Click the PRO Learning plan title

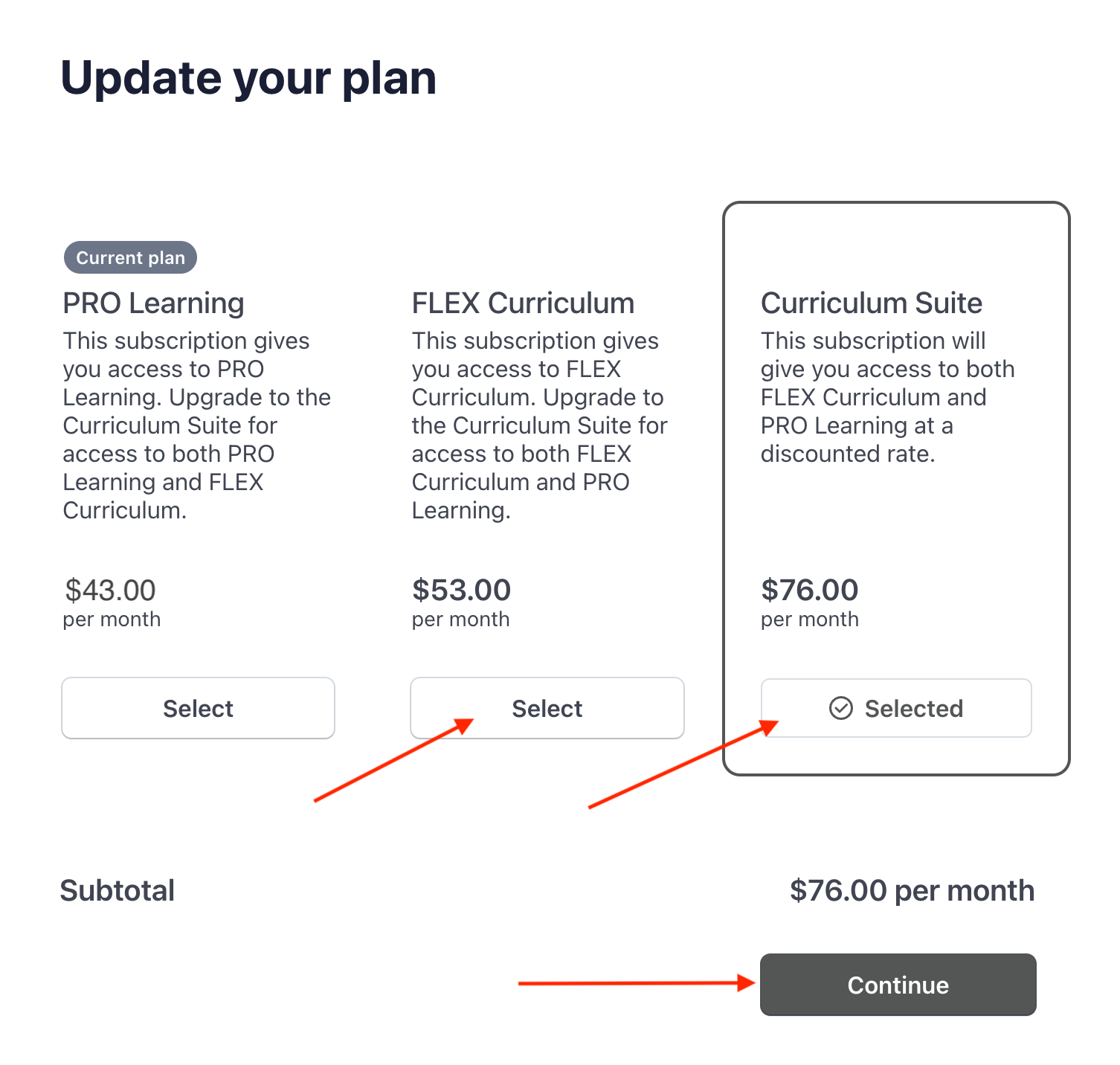152,303
